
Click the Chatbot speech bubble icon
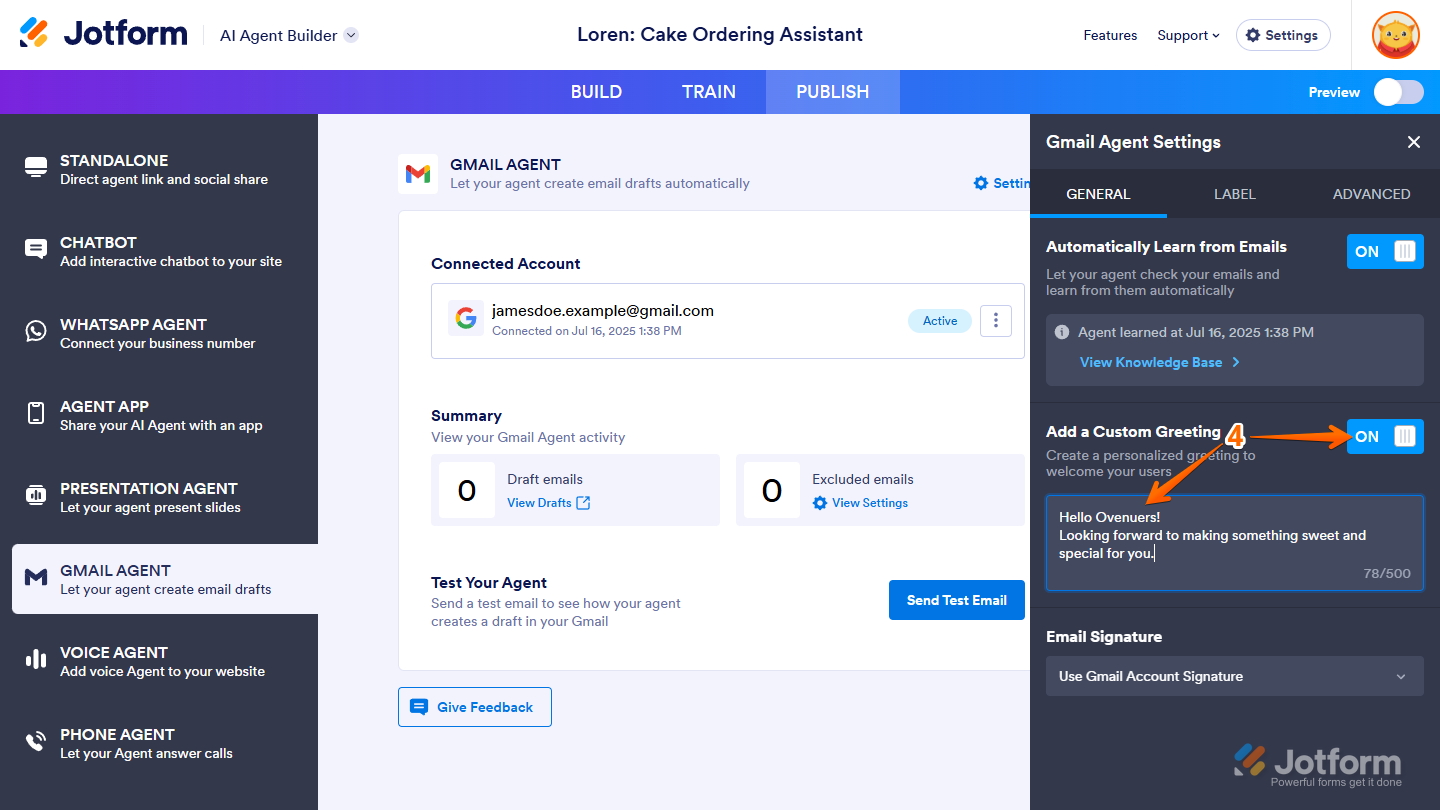pyautogui.click(x=36, y=250)
